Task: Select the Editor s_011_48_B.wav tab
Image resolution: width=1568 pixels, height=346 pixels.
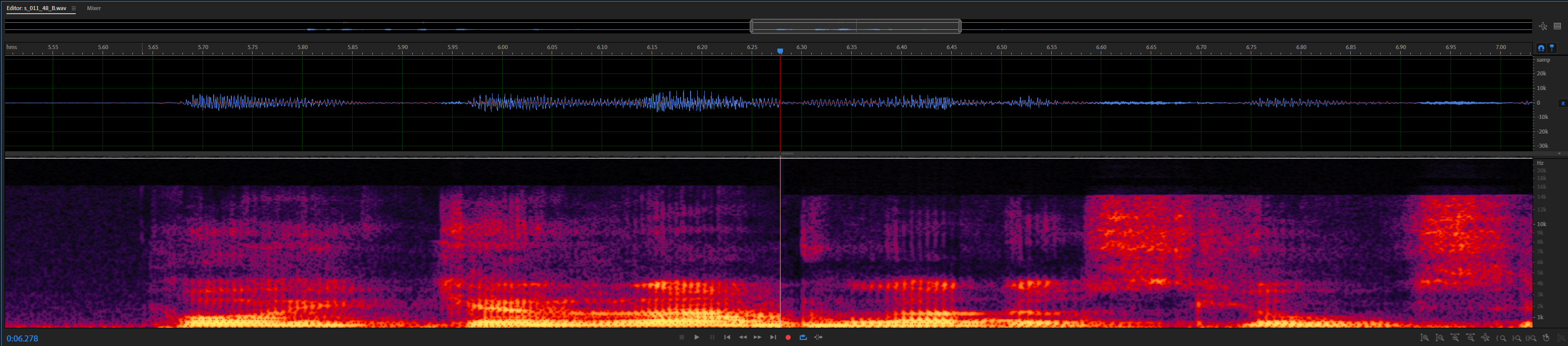Action: tap(36, 9)
